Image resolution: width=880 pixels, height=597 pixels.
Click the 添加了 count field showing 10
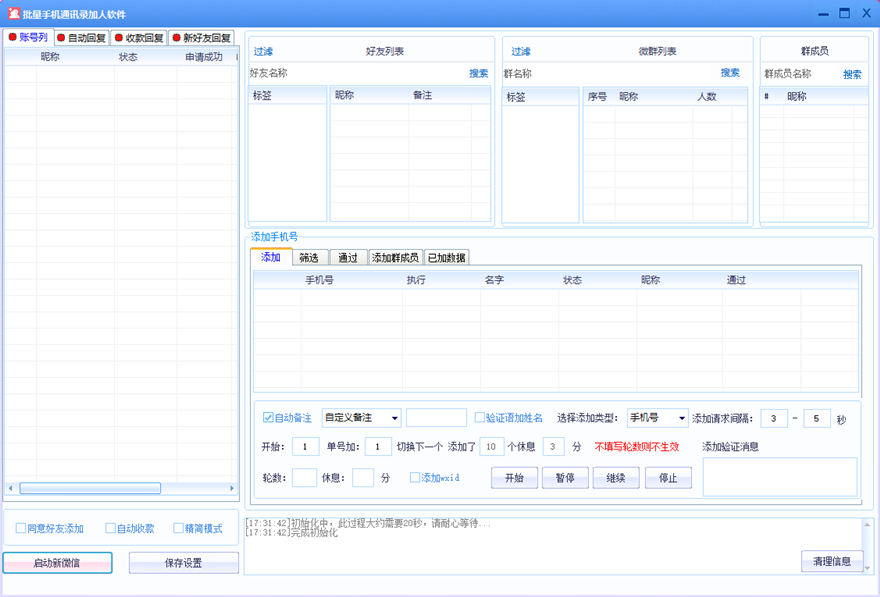coord(492,447)
